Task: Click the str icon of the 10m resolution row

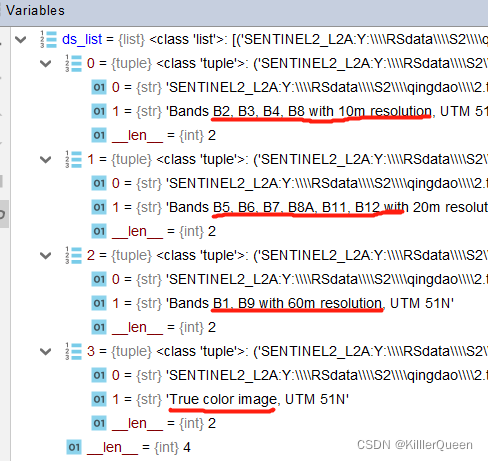Action: [99, 111]
